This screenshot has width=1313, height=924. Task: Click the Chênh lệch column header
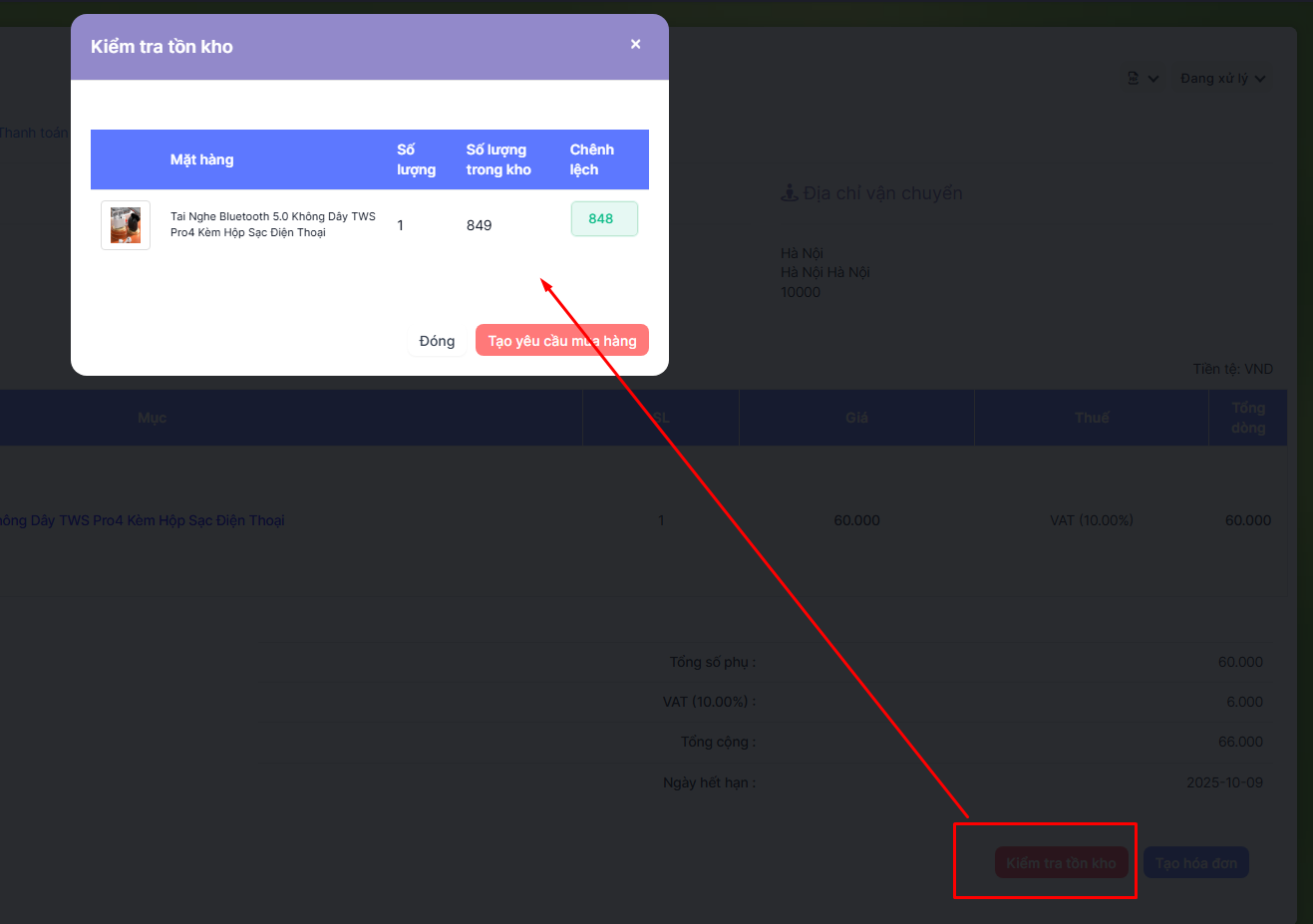(591, 159)
